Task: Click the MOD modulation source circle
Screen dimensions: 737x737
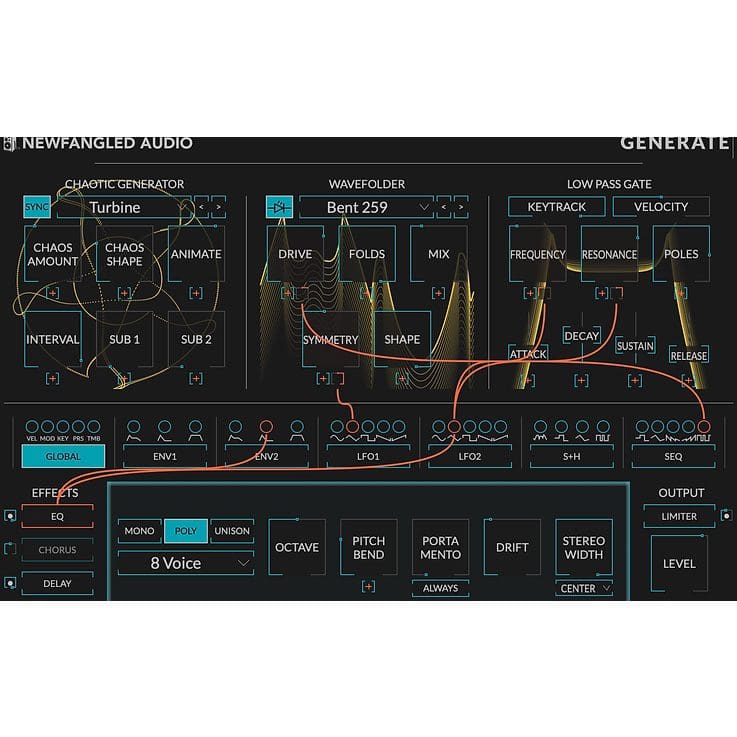Action: click(x=47, y=427)
